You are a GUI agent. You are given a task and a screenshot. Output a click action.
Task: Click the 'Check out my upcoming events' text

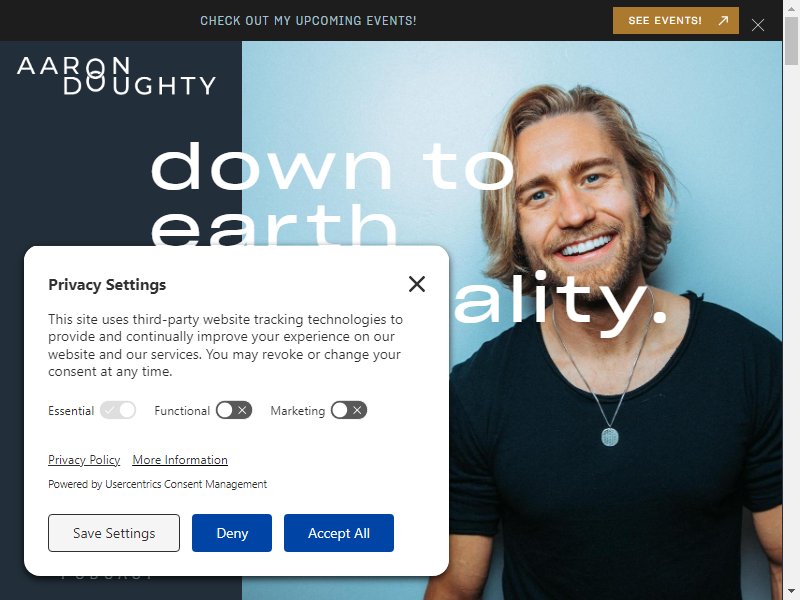308,21
